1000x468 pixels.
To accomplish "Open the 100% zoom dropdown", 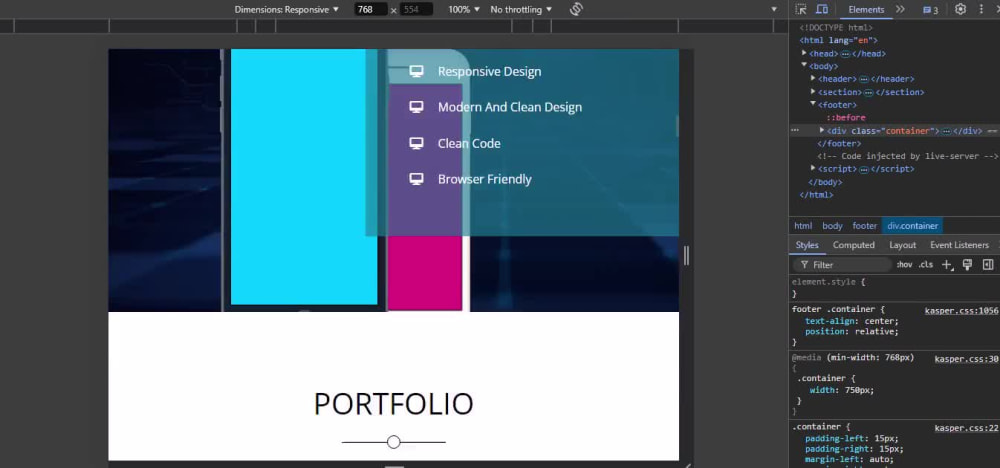I will pos(464,10).
